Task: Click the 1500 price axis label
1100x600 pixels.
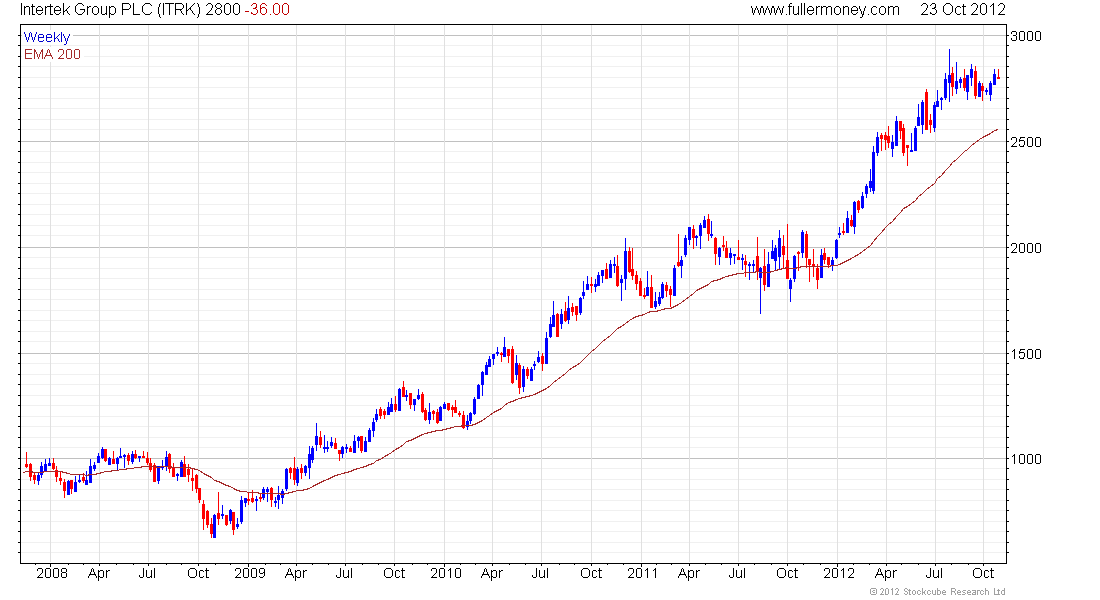Action: [x=1026, y=354]
